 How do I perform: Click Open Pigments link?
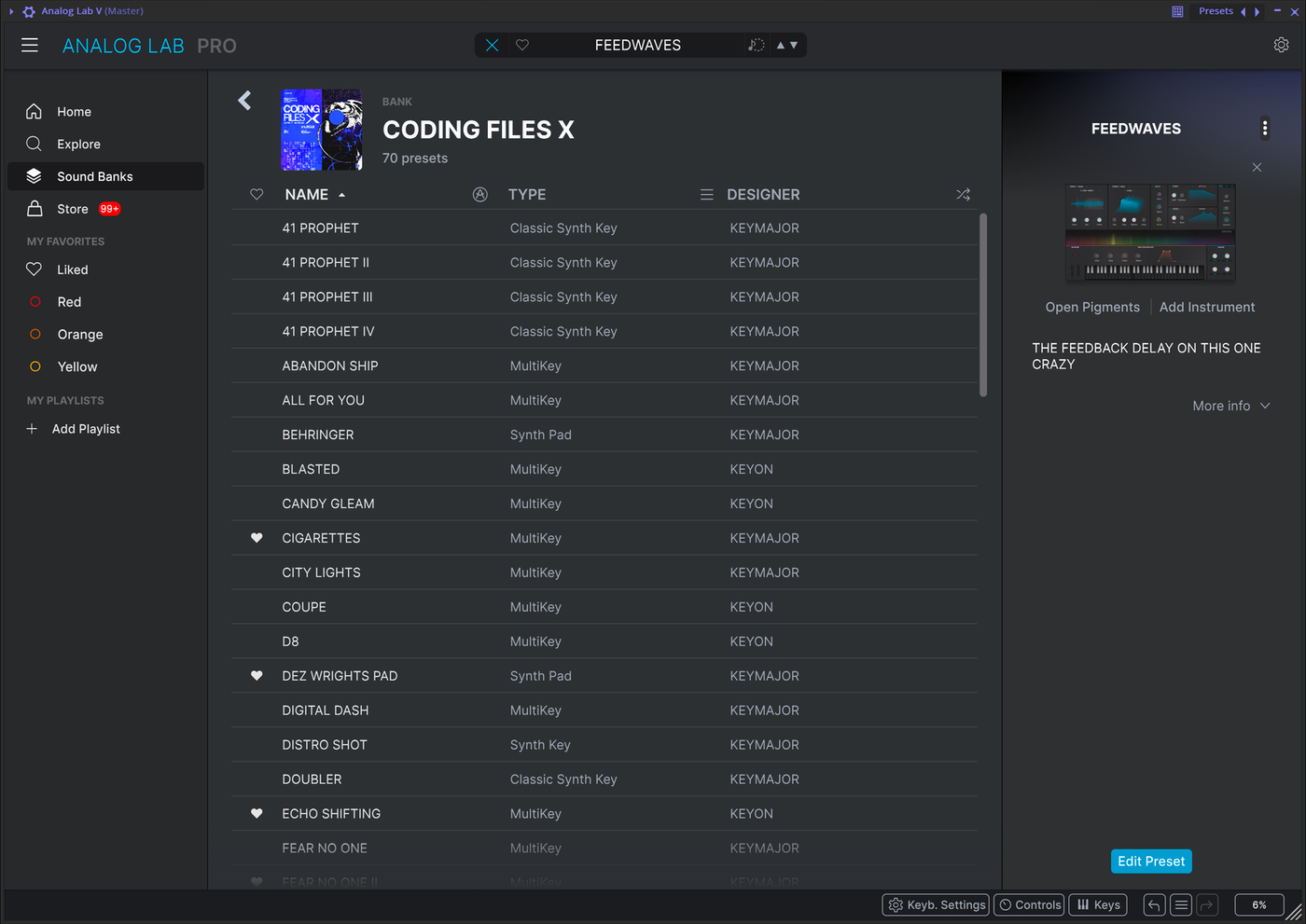click(x=1092, y=308)
